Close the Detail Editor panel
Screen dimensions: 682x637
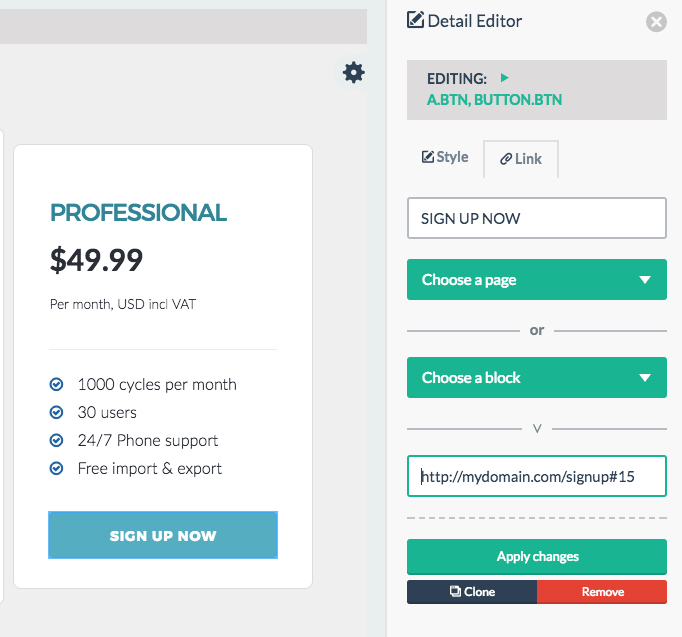(x=656, y=22)
